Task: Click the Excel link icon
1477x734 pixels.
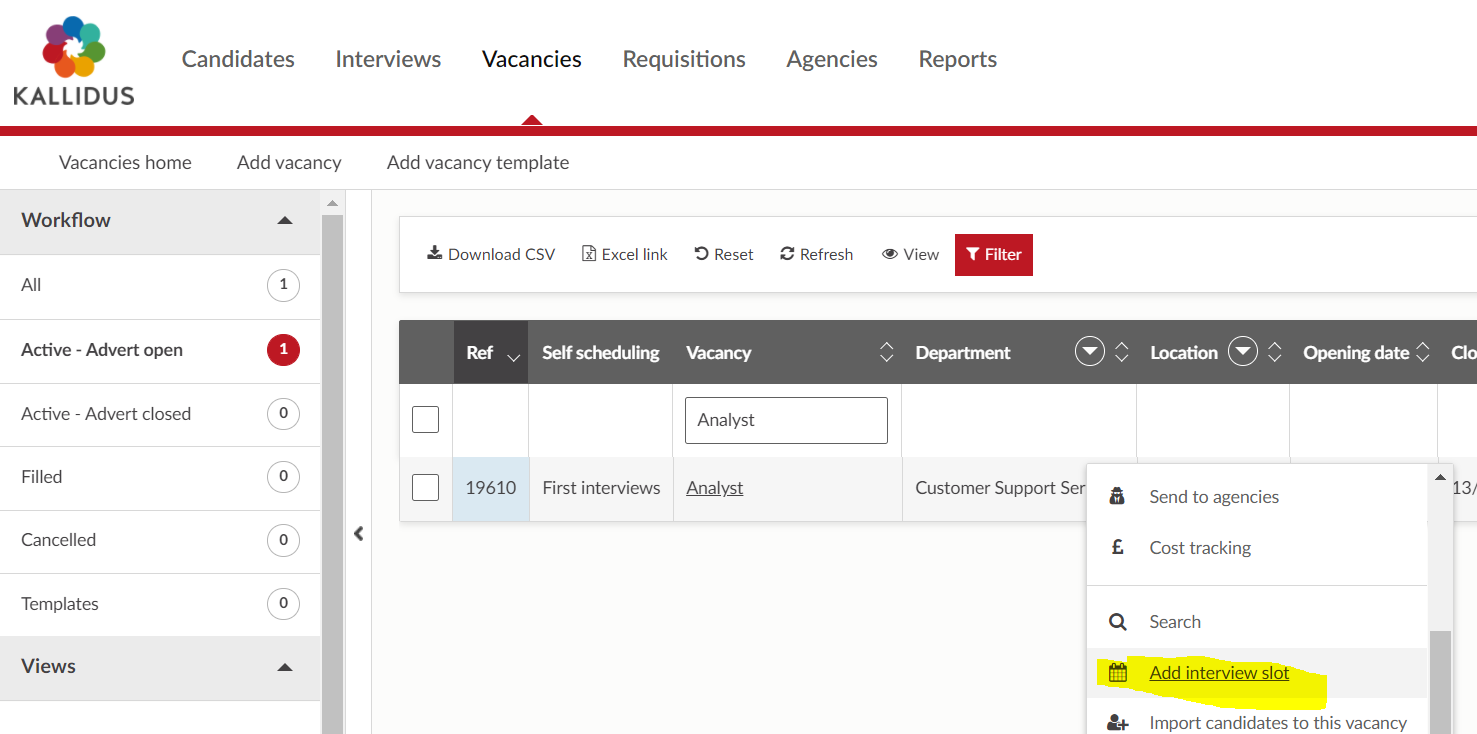Action: (589, 254)
